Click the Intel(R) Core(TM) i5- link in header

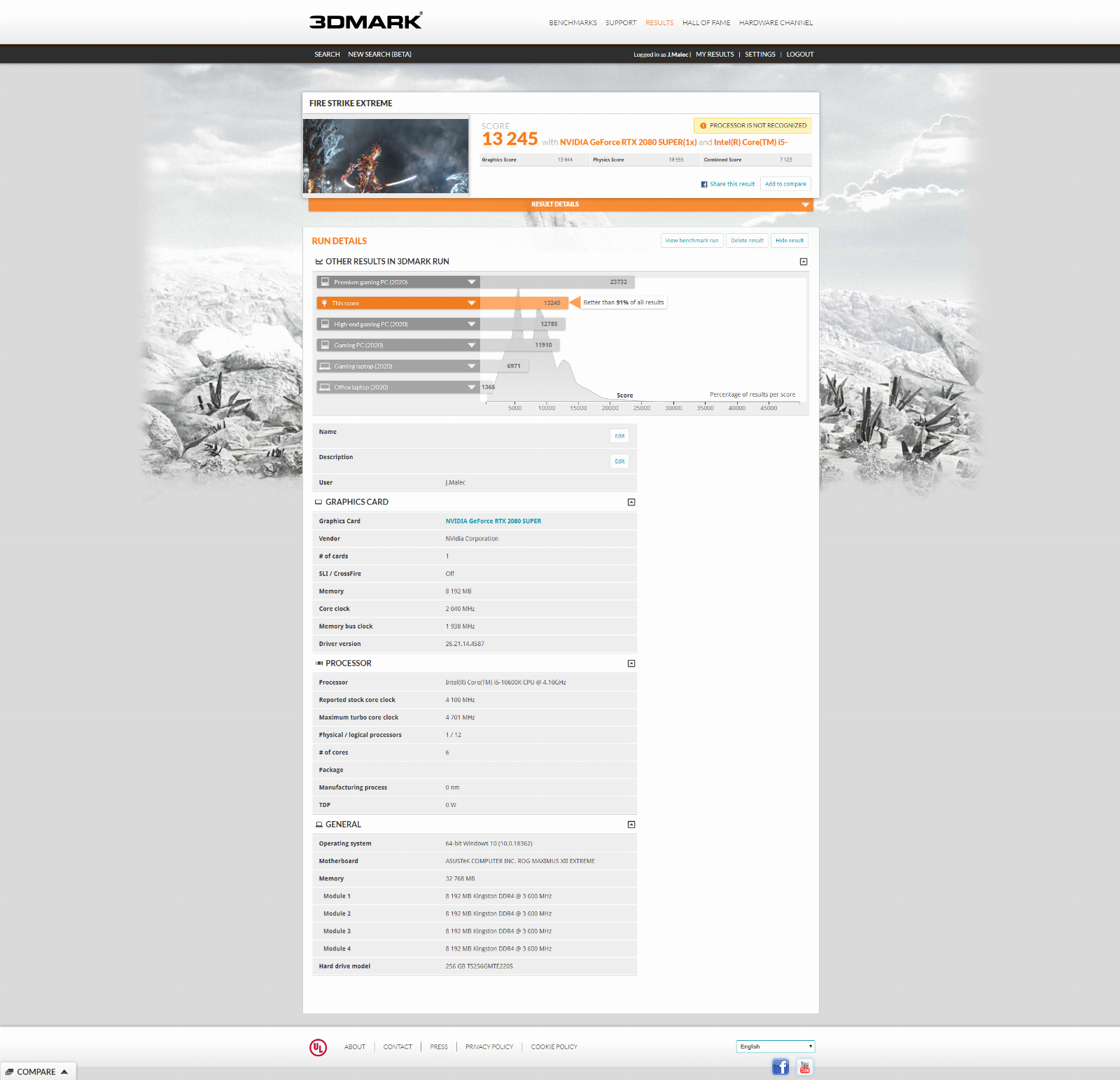[x=750, y=143]
